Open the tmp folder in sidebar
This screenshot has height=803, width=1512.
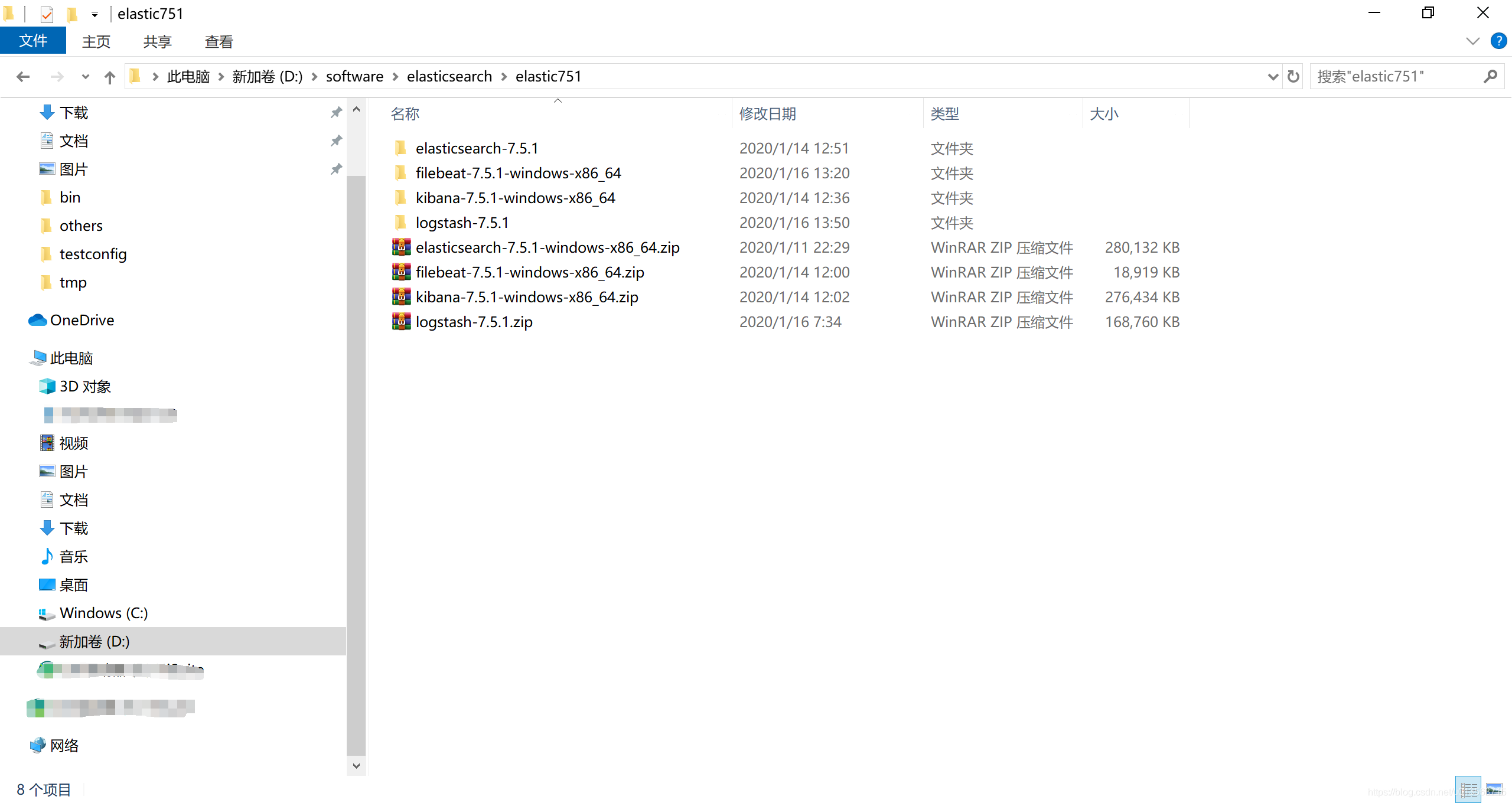[73, 283]
